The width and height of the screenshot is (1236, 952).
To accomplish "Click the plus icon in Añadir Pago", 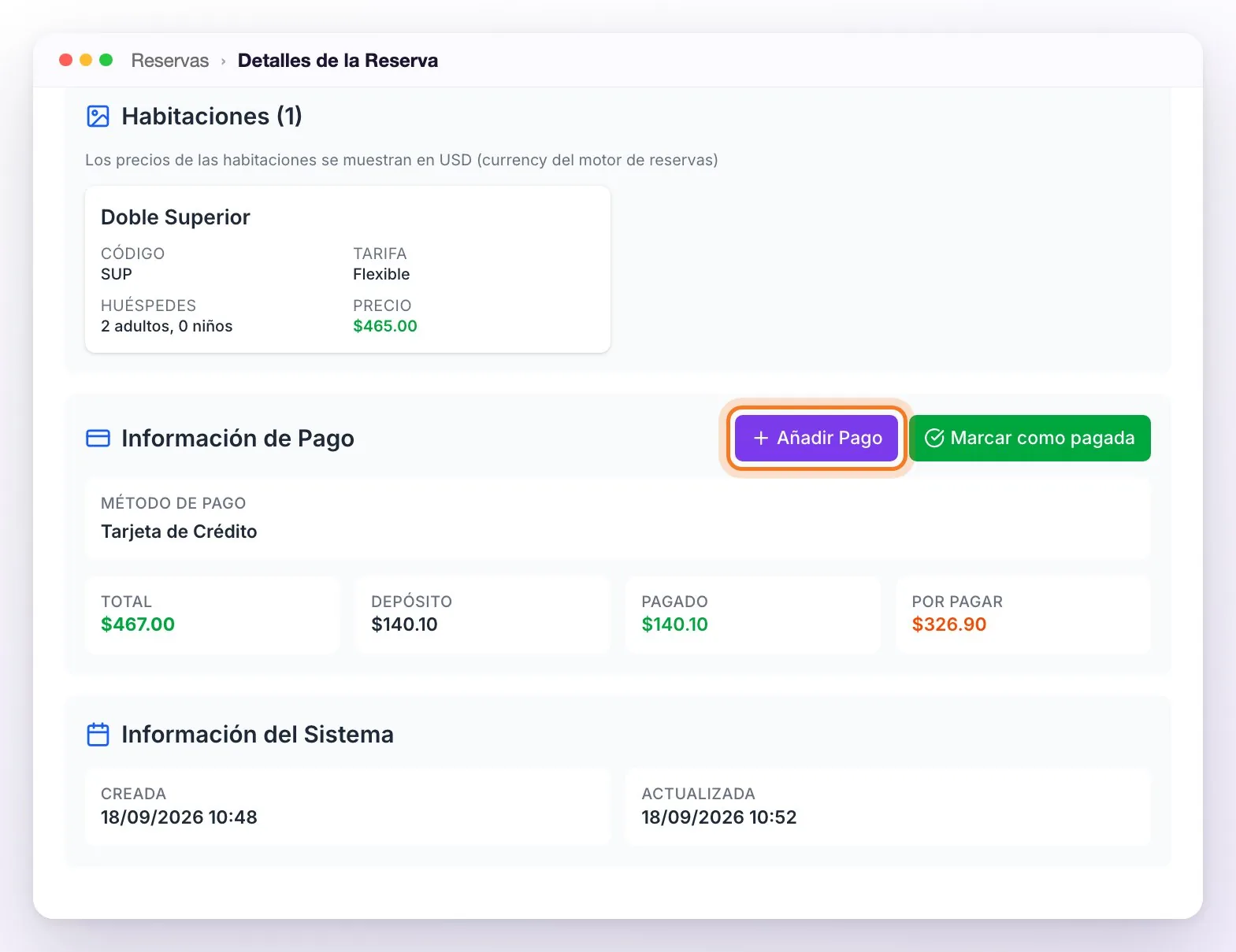I will (x=761, y=438).
